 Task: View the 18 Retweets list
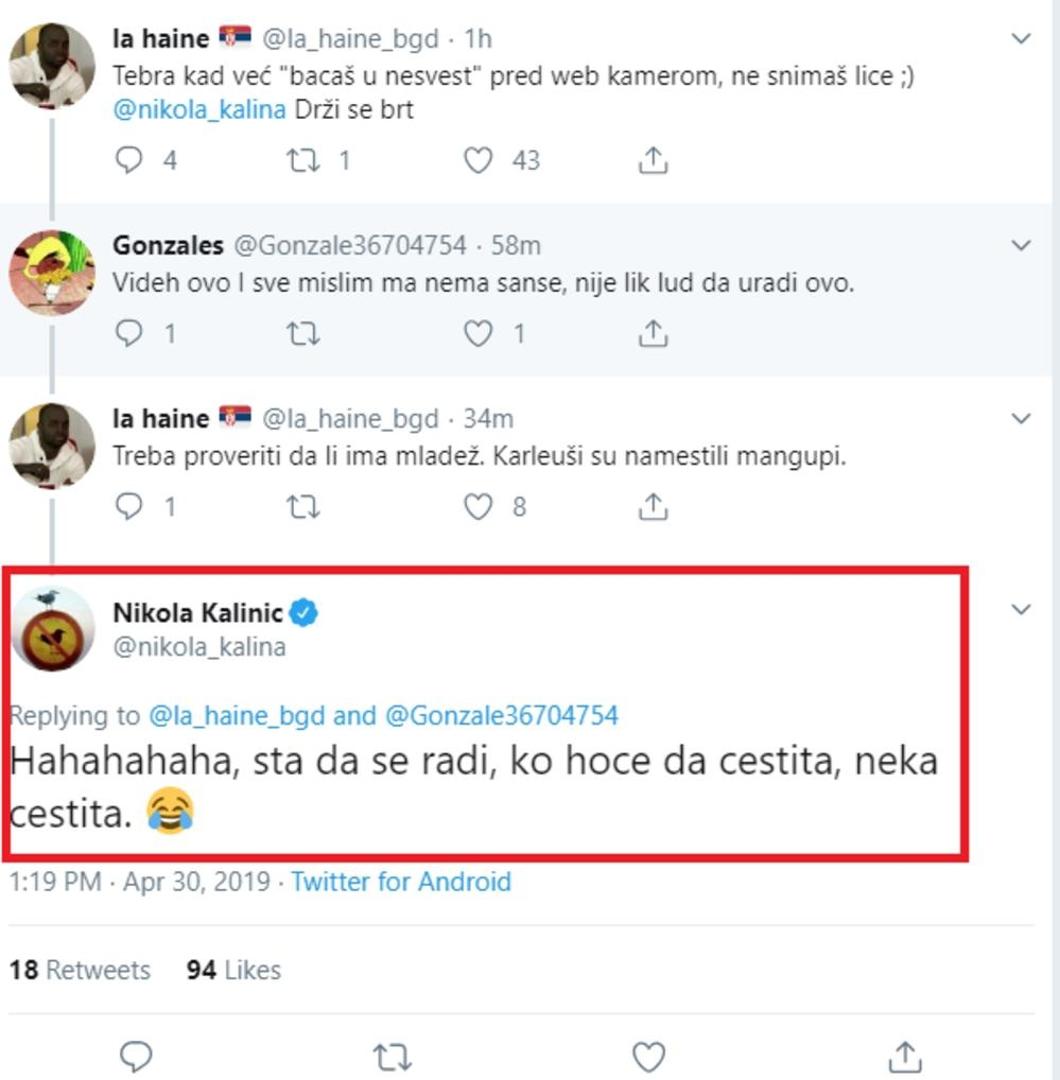[x=80, y=970]
